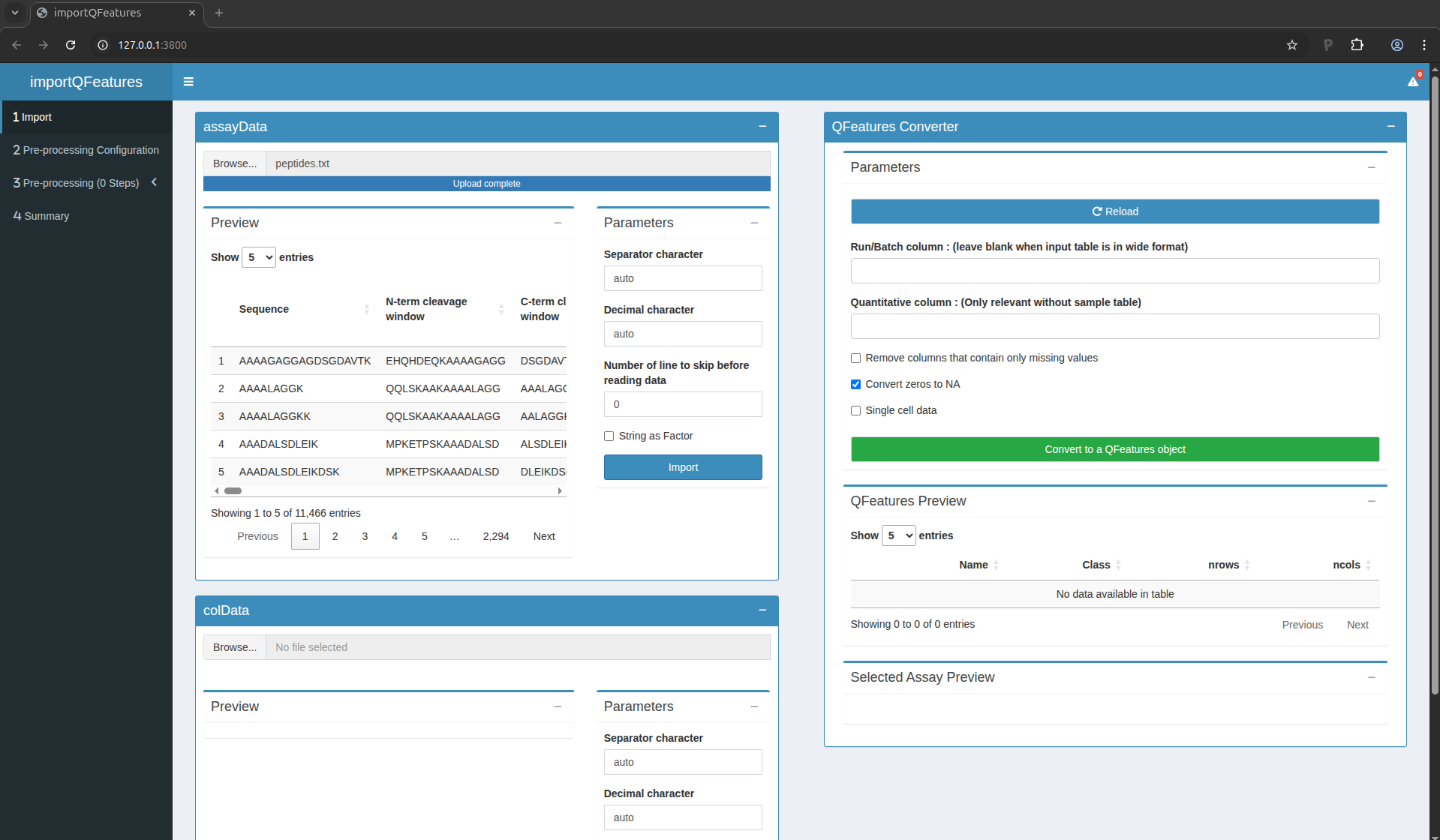Toggle the sidebar hamburger menu
The width and height of the screenshot is (1440, 840).
pyautogui.click(x=188, y=82)
